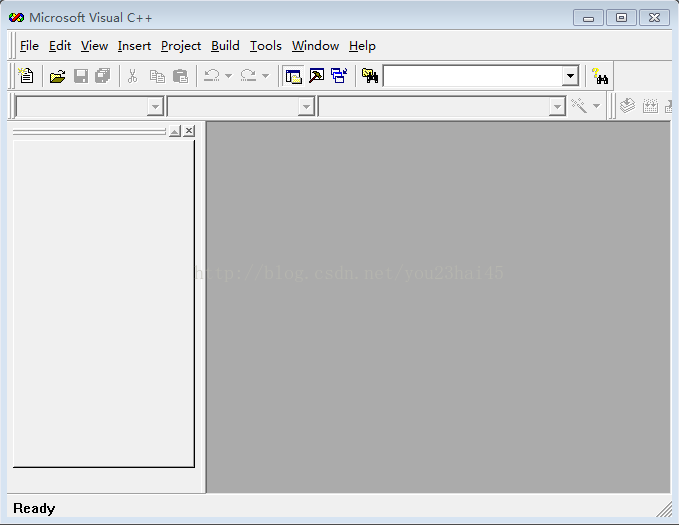Open the Edit menu

(x=60, y=46)
